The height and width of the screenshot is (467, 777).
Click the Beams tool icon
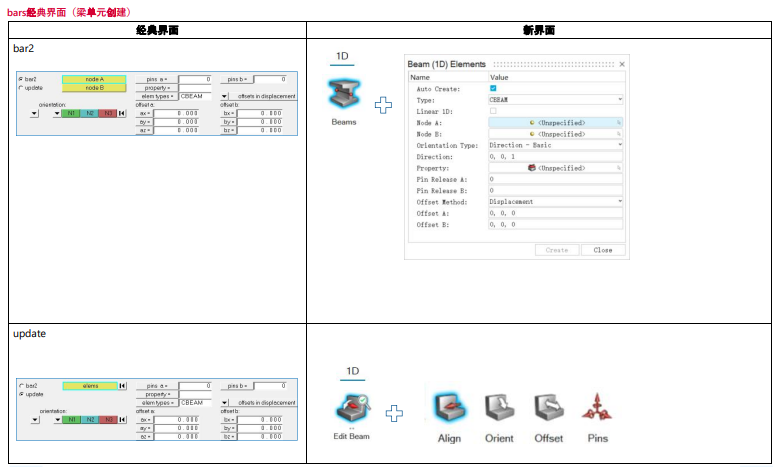tap(343, 97)
